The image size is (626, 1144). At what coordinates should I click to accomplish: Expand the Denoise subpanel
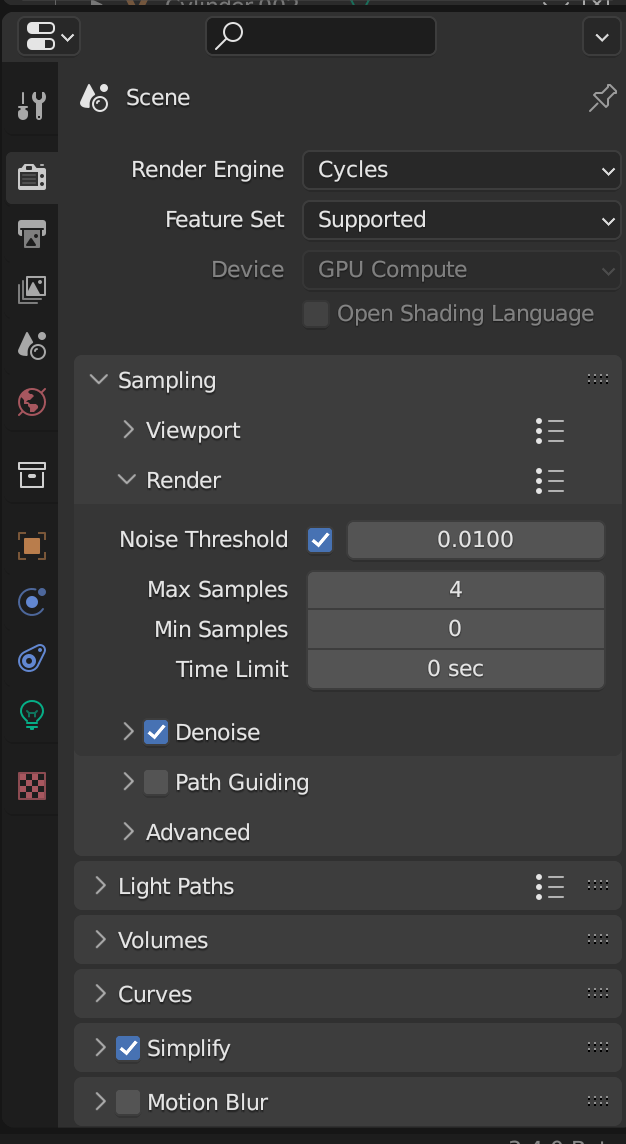(x=128, y=732)
